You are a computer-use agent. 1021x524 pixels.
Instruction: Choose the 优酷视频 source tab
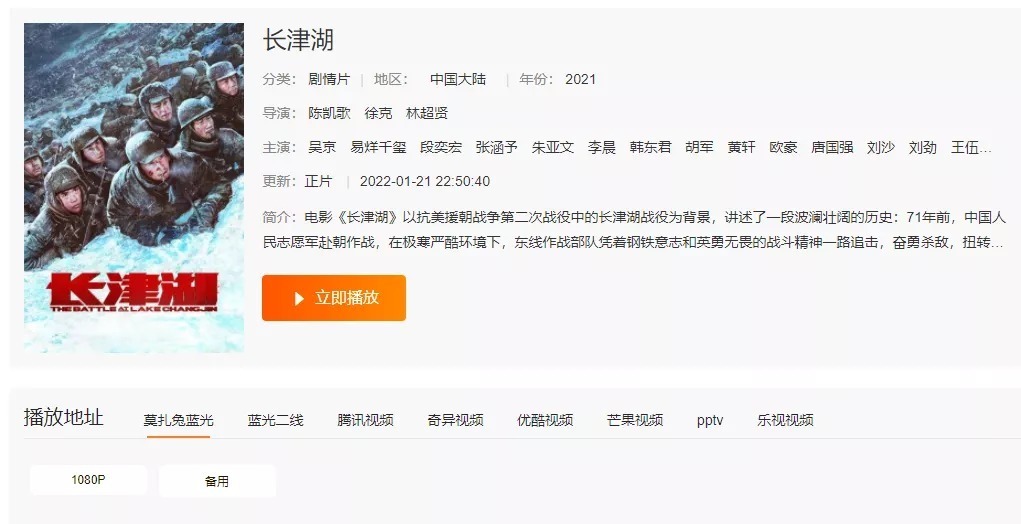[545, 421]
